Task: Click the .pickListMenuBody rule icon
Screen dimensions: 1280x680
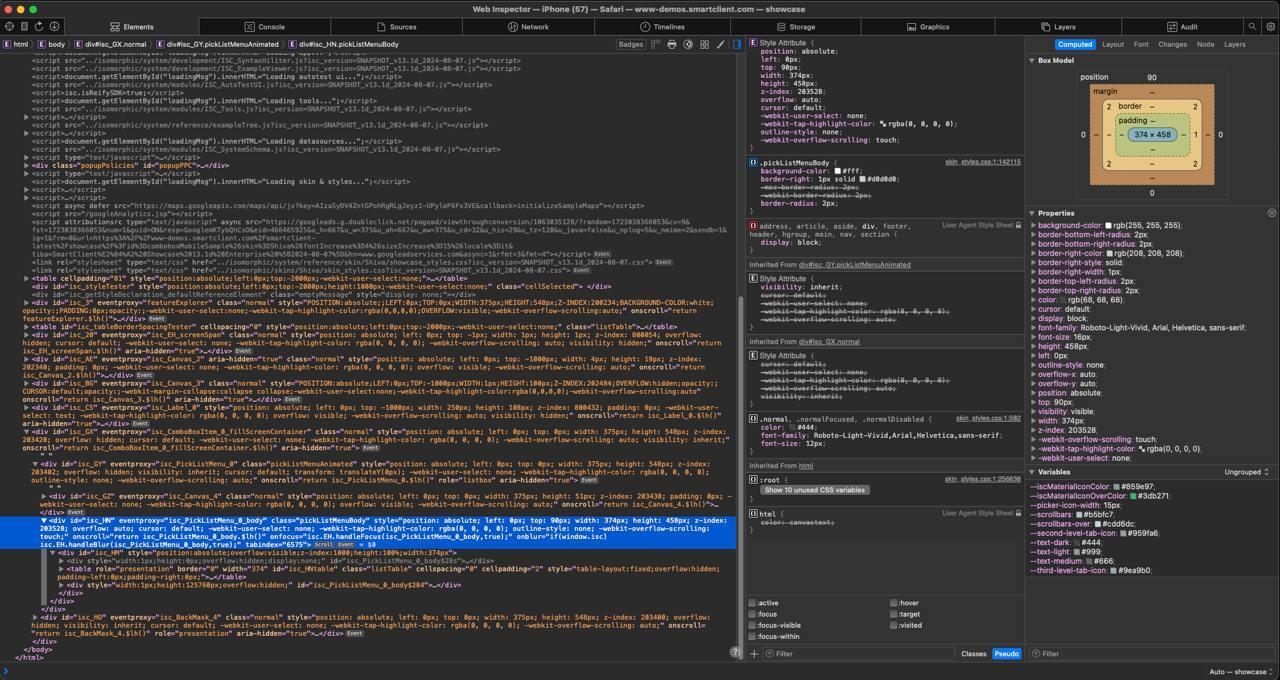Action: (x=753, y=162)
